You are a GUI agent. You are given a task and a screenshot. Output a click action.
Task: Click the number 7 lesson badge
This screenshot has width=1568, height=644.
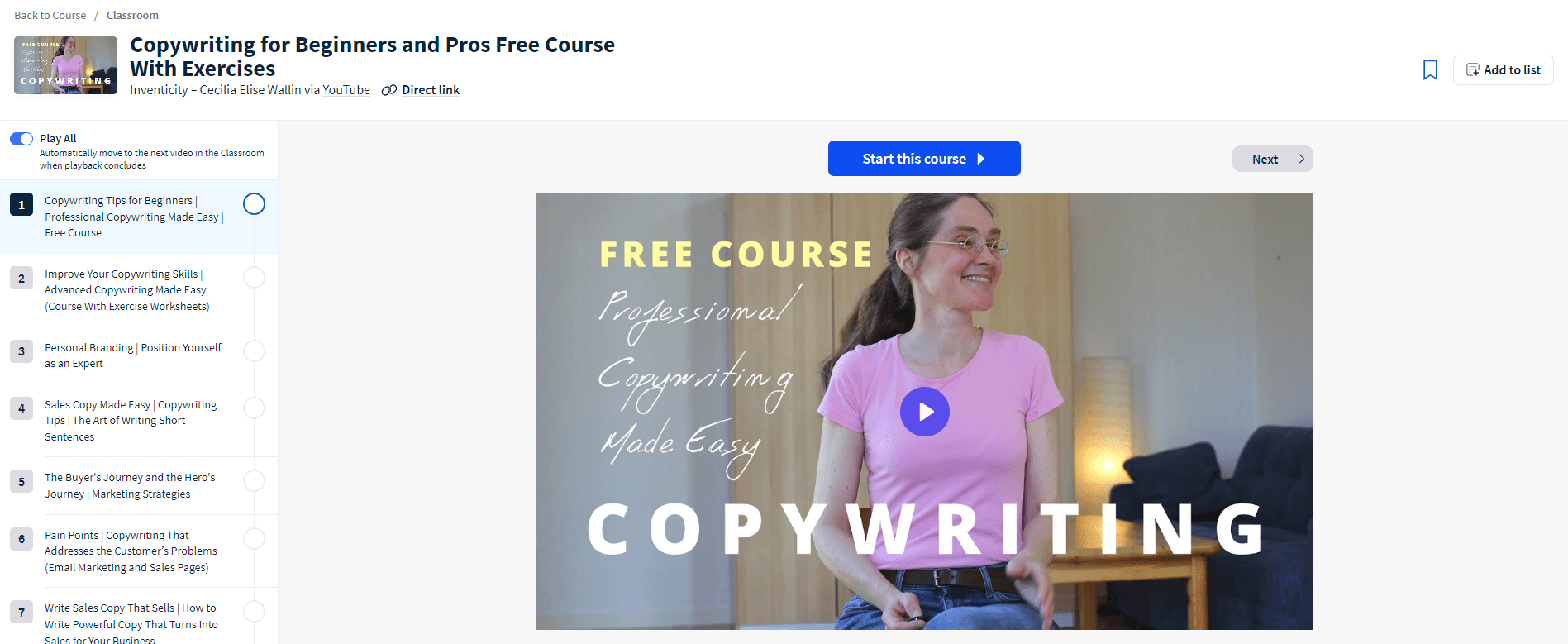pyautogui.click(x=21, y=612)
